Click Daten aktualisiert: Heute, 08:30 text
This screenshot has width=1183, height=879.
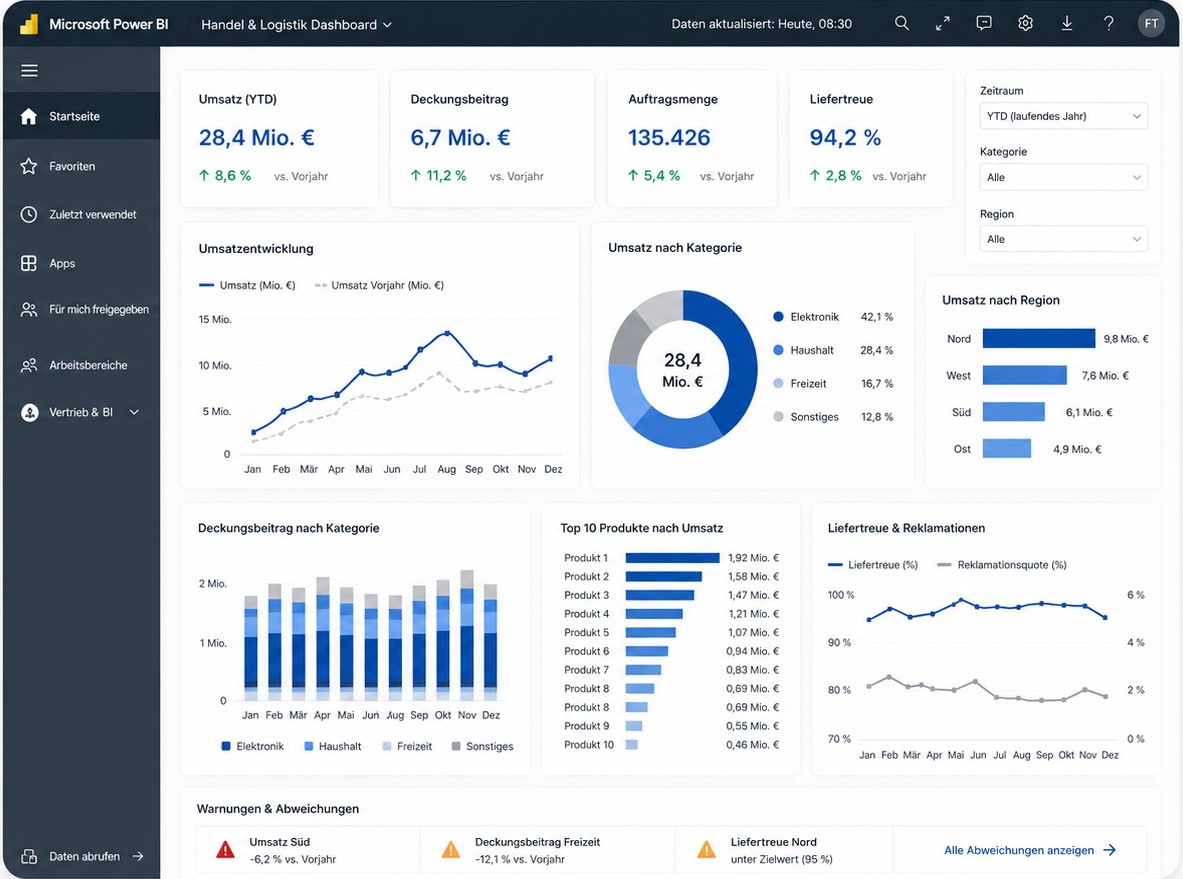pos(761,24)
